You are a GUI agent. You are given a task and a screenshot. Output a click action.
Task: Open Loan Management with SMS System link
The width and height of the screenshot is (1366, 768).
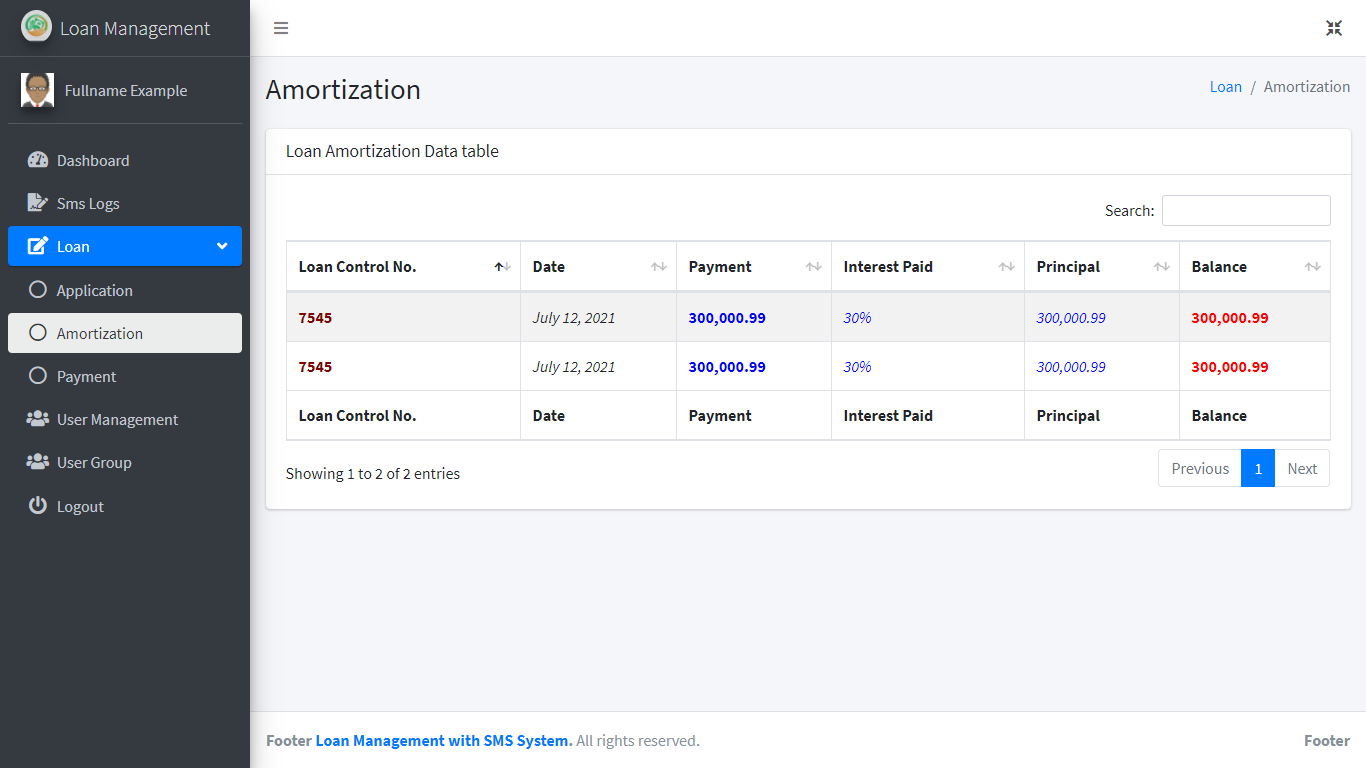pyautogui.click(x=444, y=741)
